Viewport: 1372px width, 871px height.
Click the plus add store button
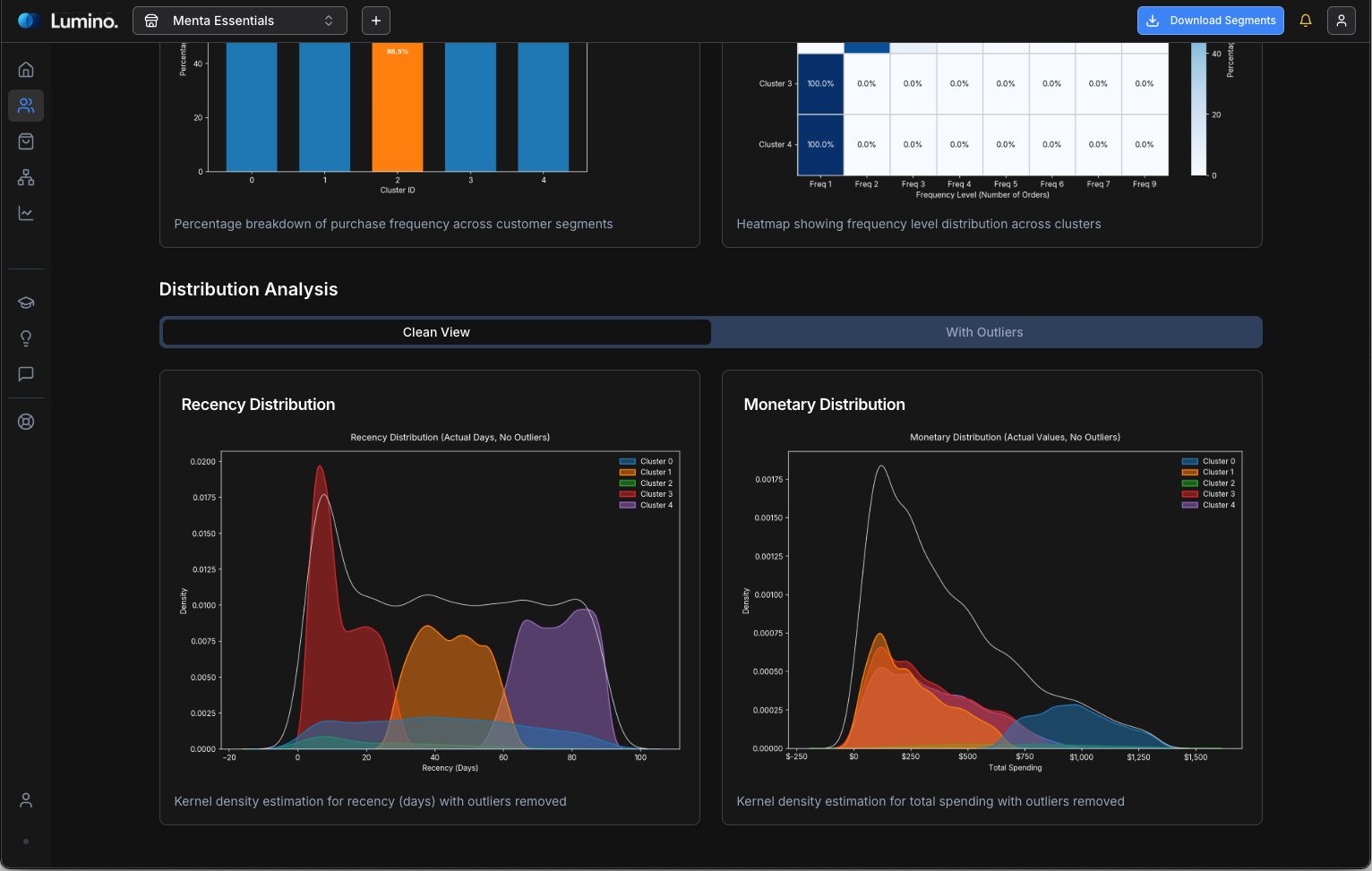pos(376,21)
